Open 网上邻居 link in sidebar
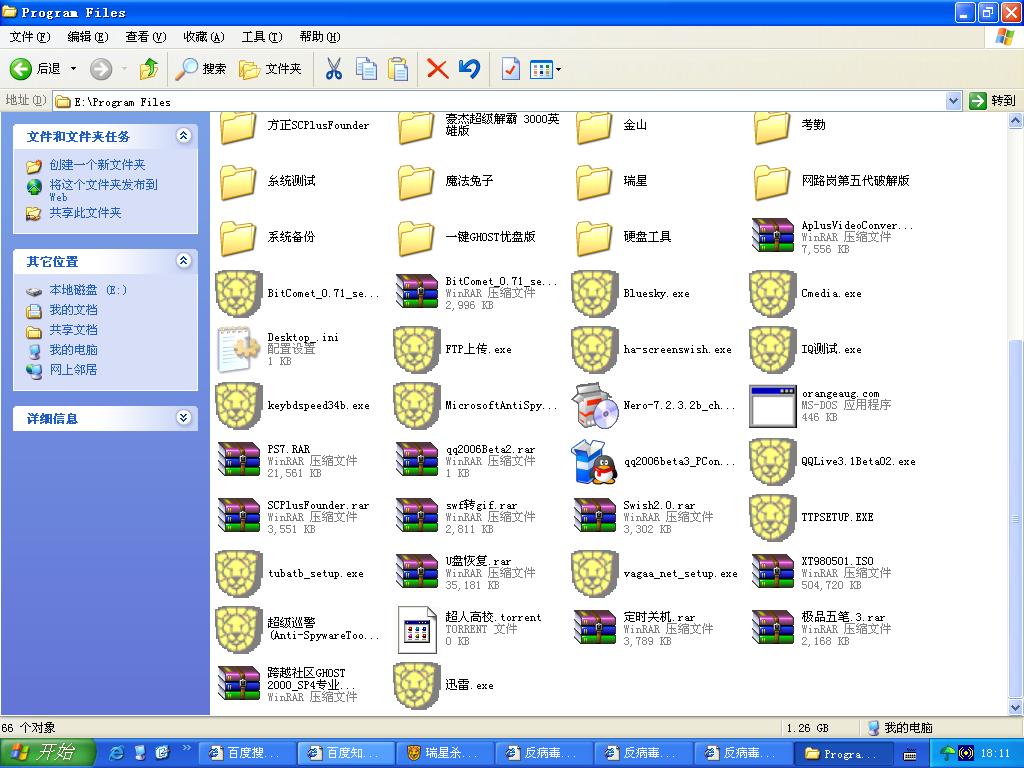 point(73,370)
